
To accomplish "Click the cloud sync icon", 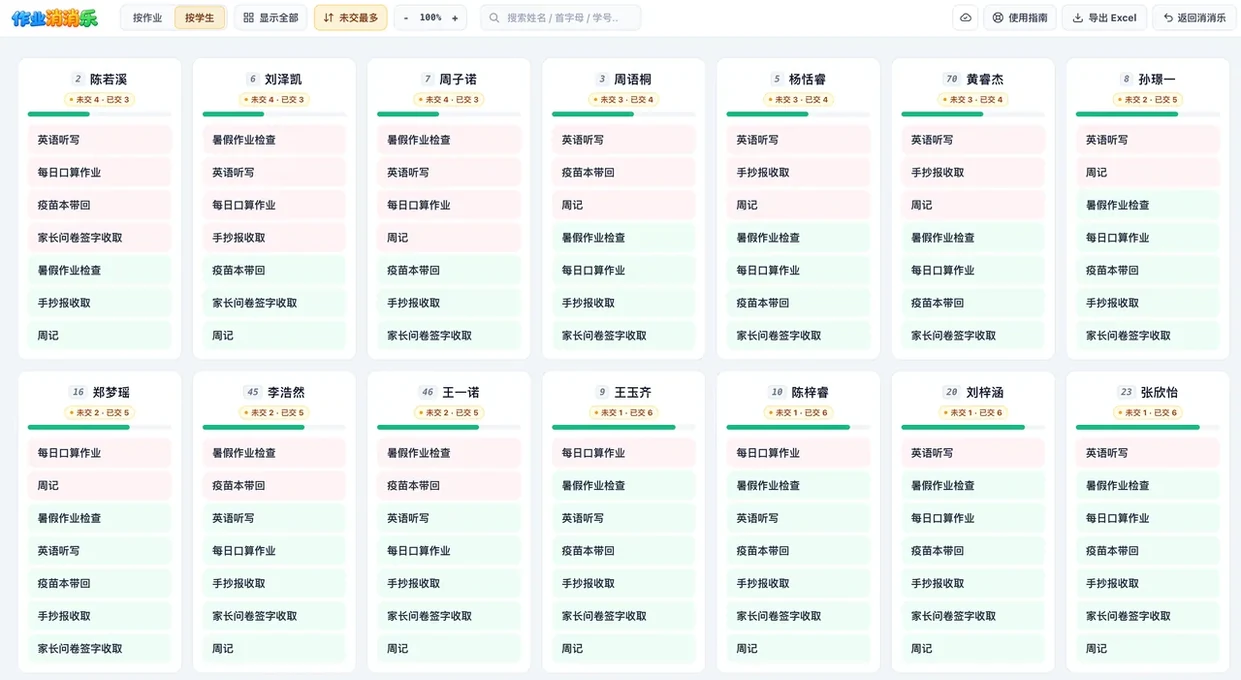I will (x=965, y=18).
